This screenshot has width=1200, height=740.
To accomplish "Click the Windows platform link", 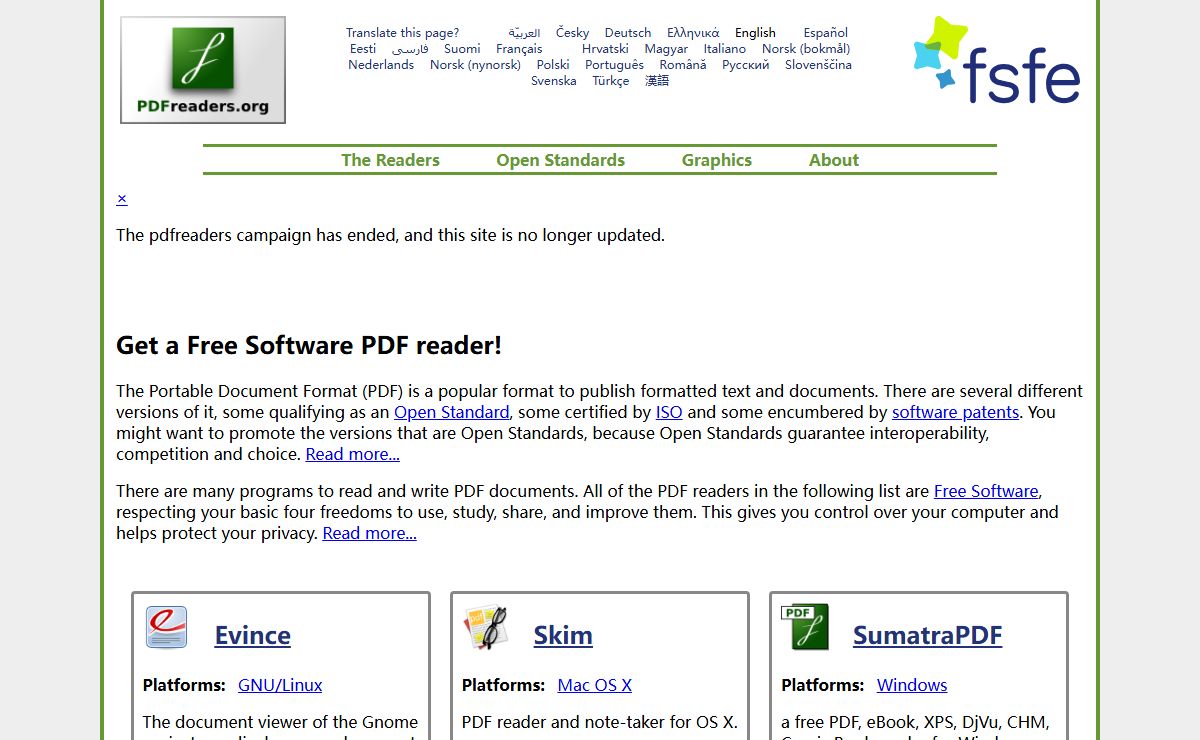I will [x=912, y=685].
